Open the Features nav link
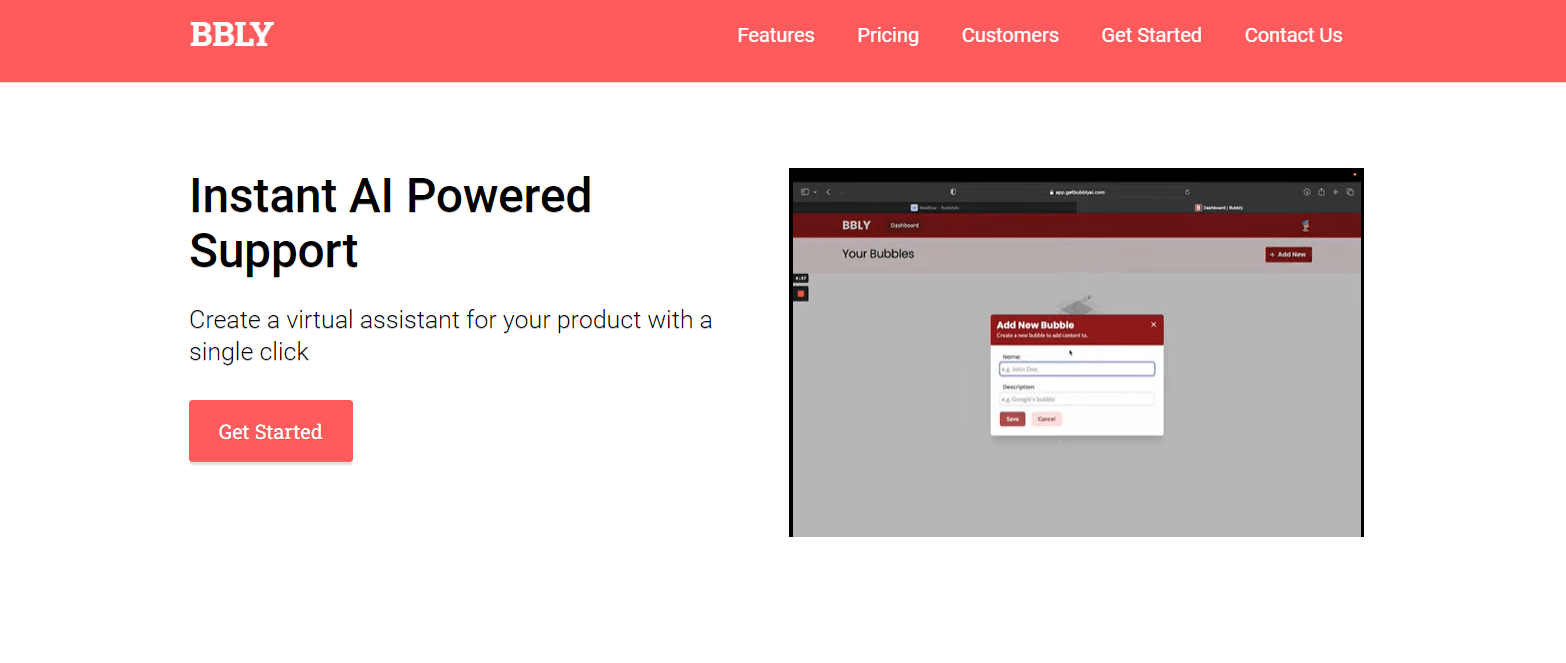 point(776,35)
